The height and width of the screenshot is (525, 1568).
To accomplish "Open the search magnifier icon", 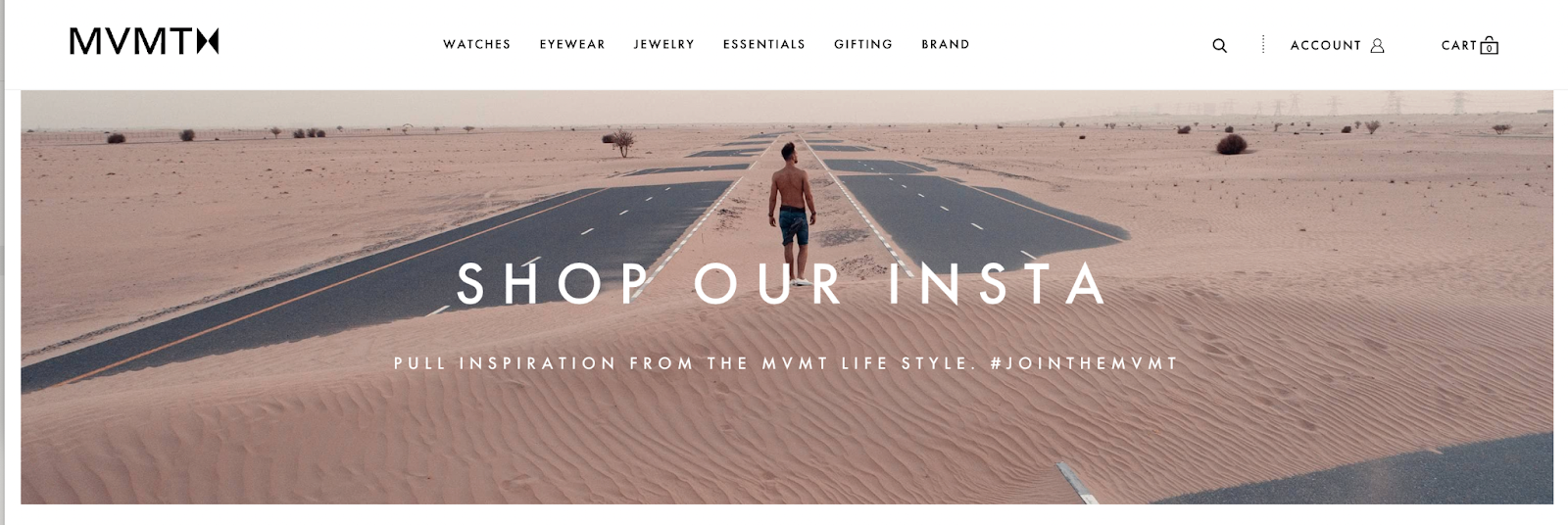I will click(x=1219, y=45).
